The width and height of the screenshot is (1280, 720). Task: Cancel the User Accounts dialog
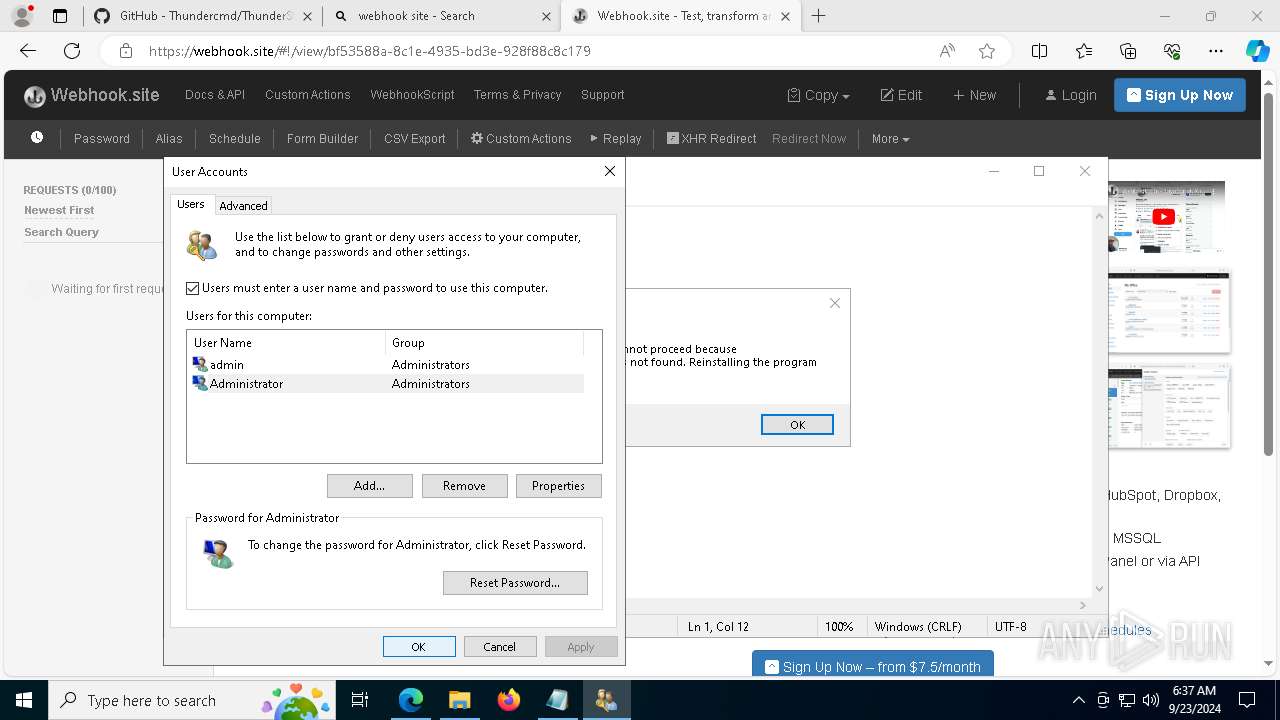tap(500, 647)
